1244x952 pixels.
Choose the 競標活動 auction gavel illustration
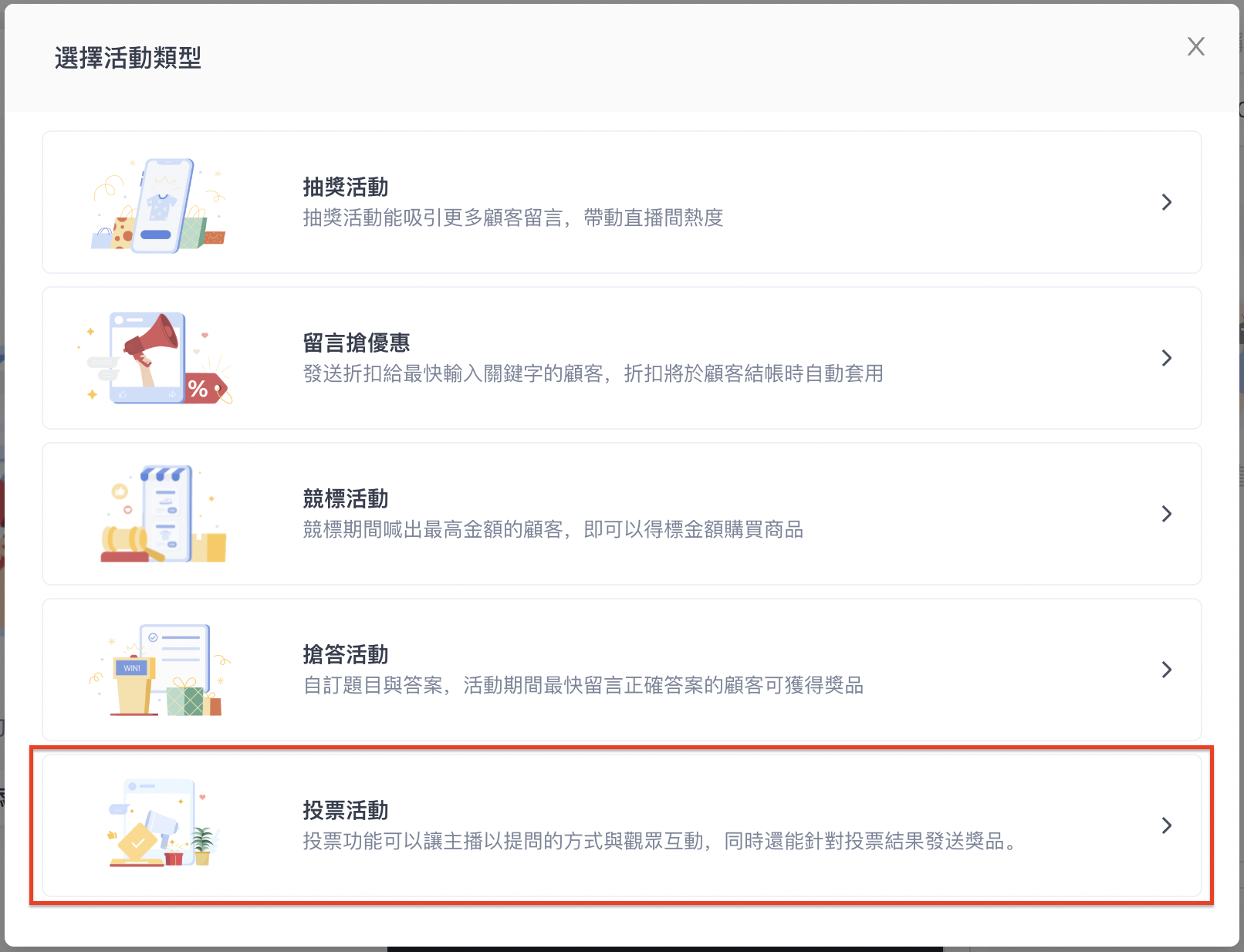(x=164, y=514)
